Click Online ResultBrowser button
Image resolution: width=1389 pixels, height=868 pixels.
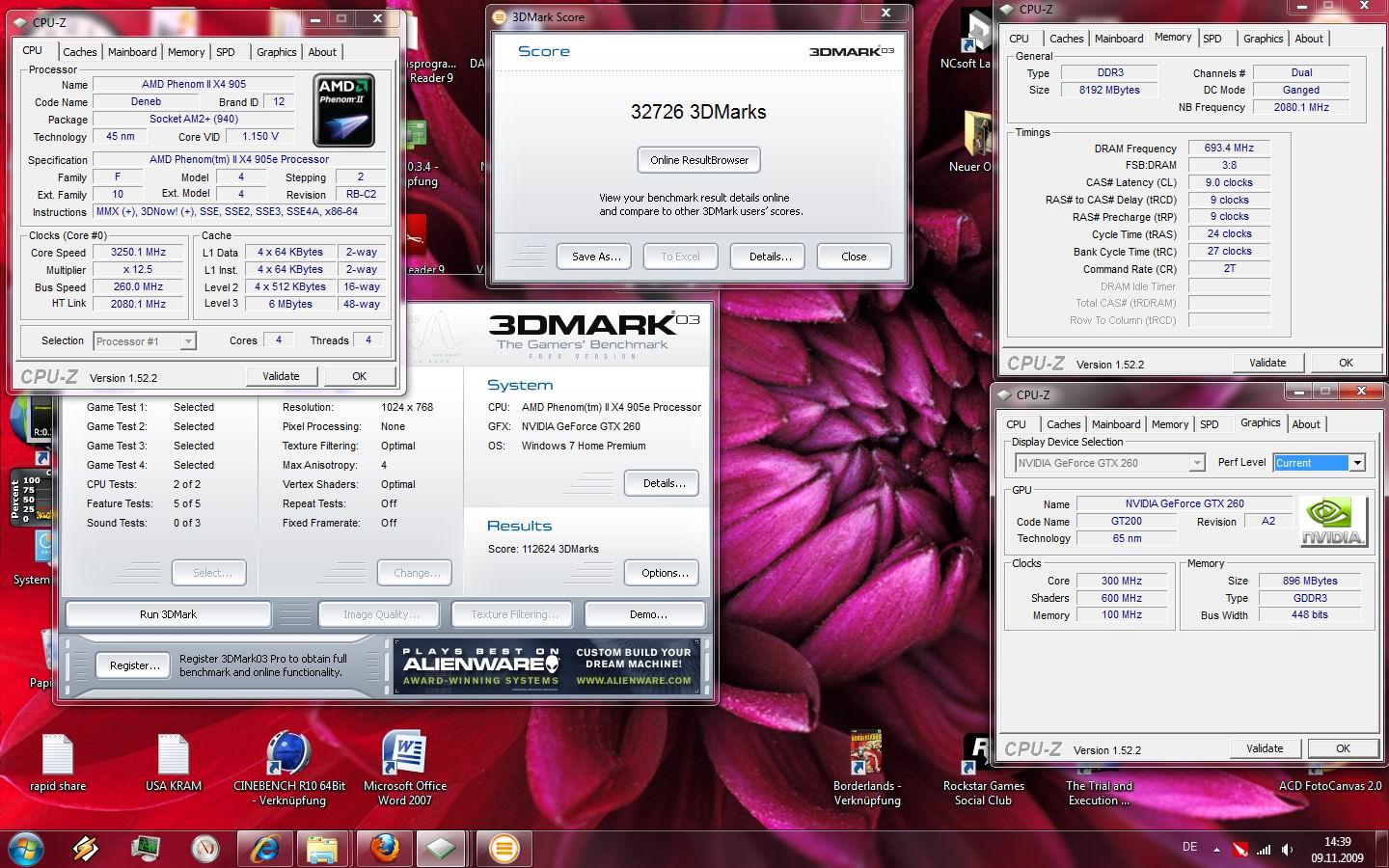(699, 160)
